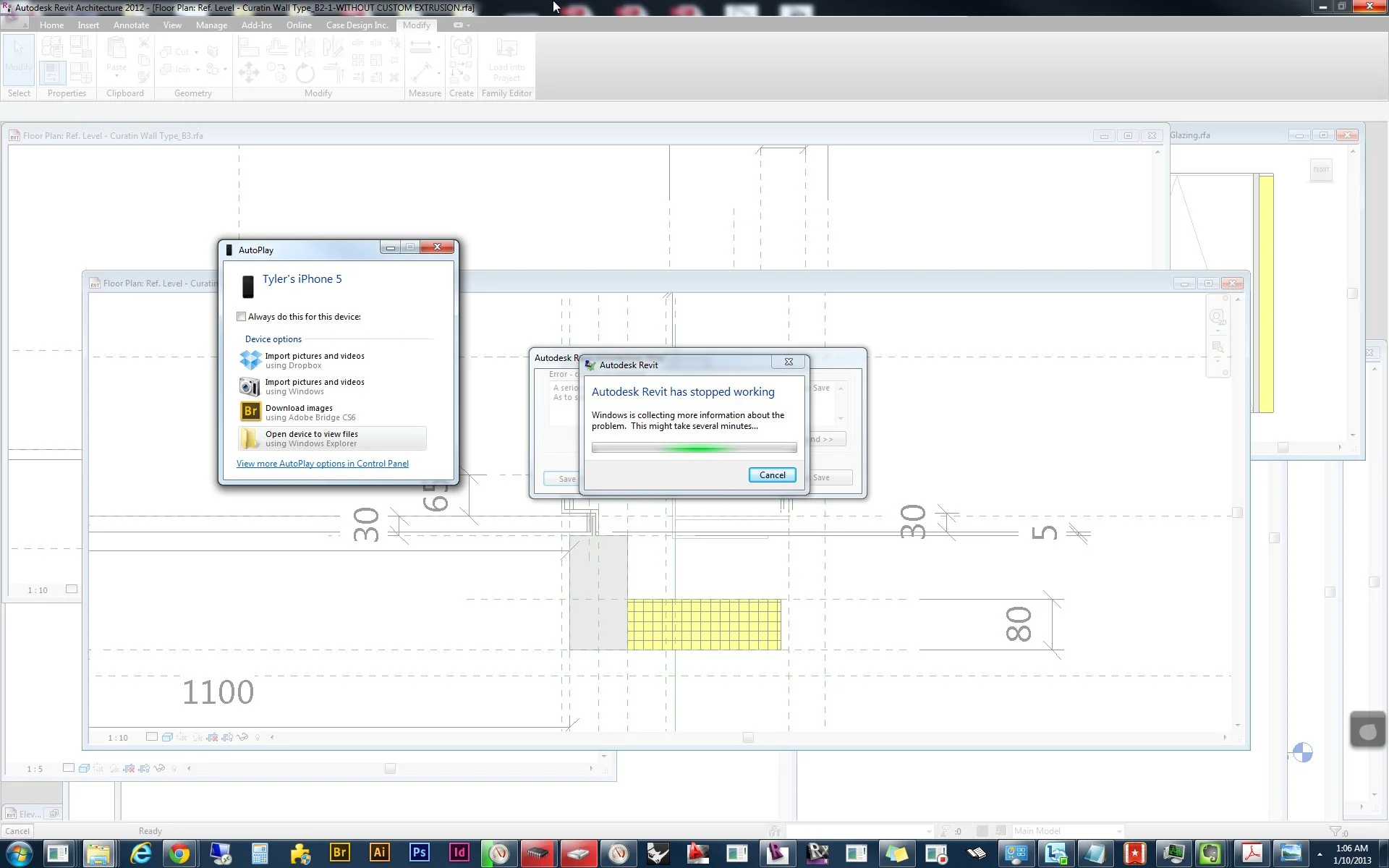Screen dimensions: 1389x868
Task: Expand the Join geometry dropdown arrow
Action: tap(197, 69)
